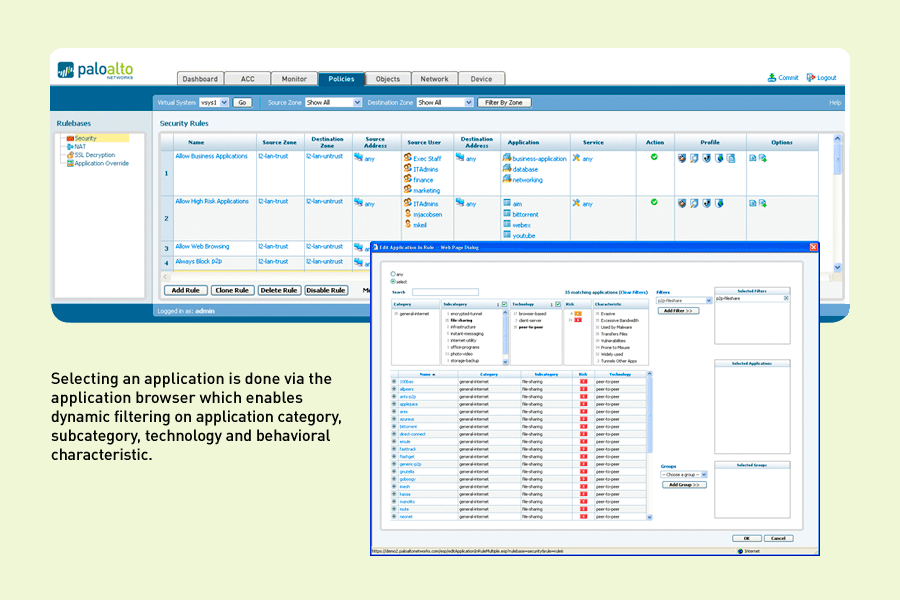Click the service any icon in rule 1

[576, 158]
